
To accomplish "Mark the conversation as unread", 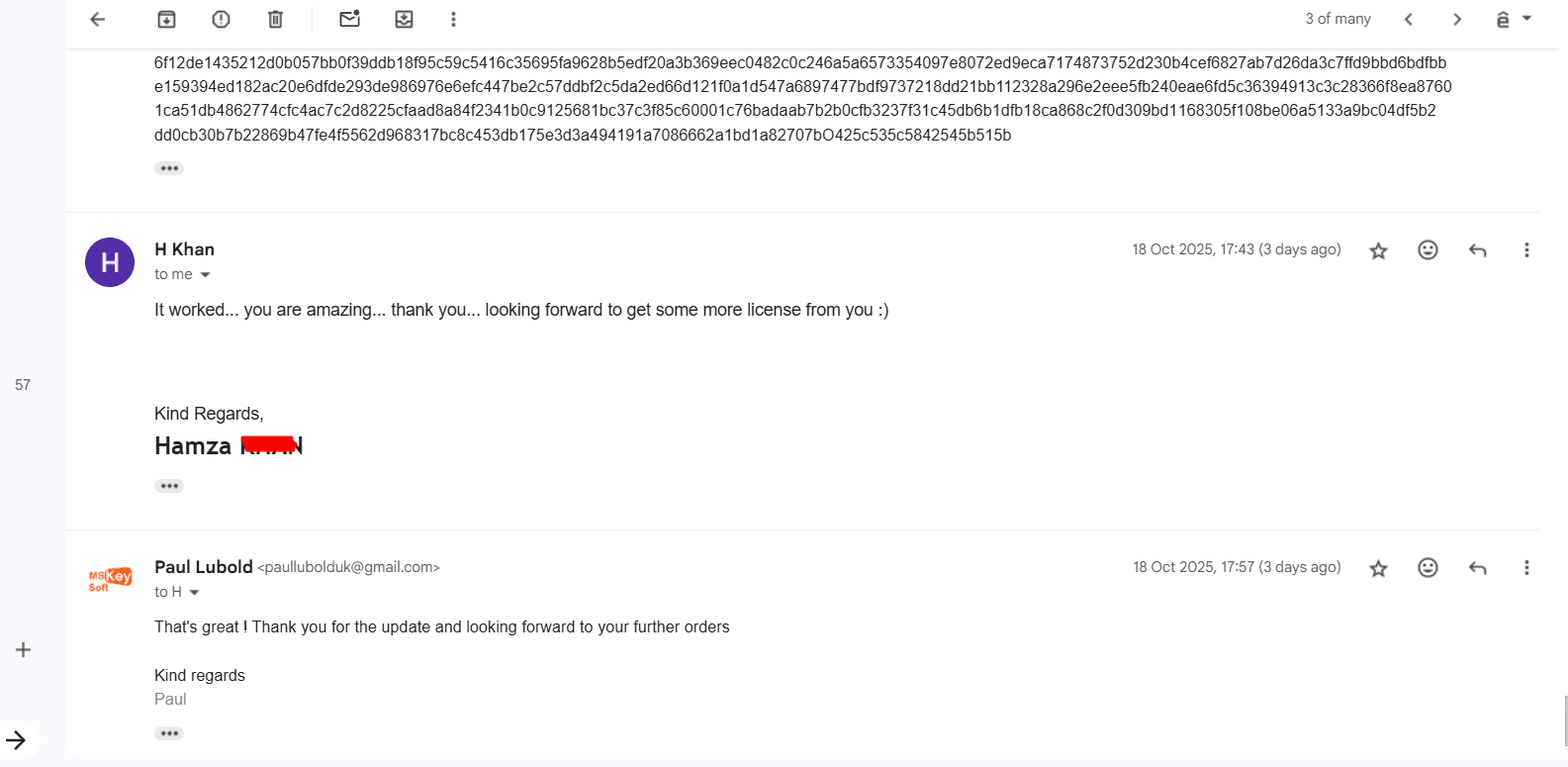I will [x=349, y=19].
